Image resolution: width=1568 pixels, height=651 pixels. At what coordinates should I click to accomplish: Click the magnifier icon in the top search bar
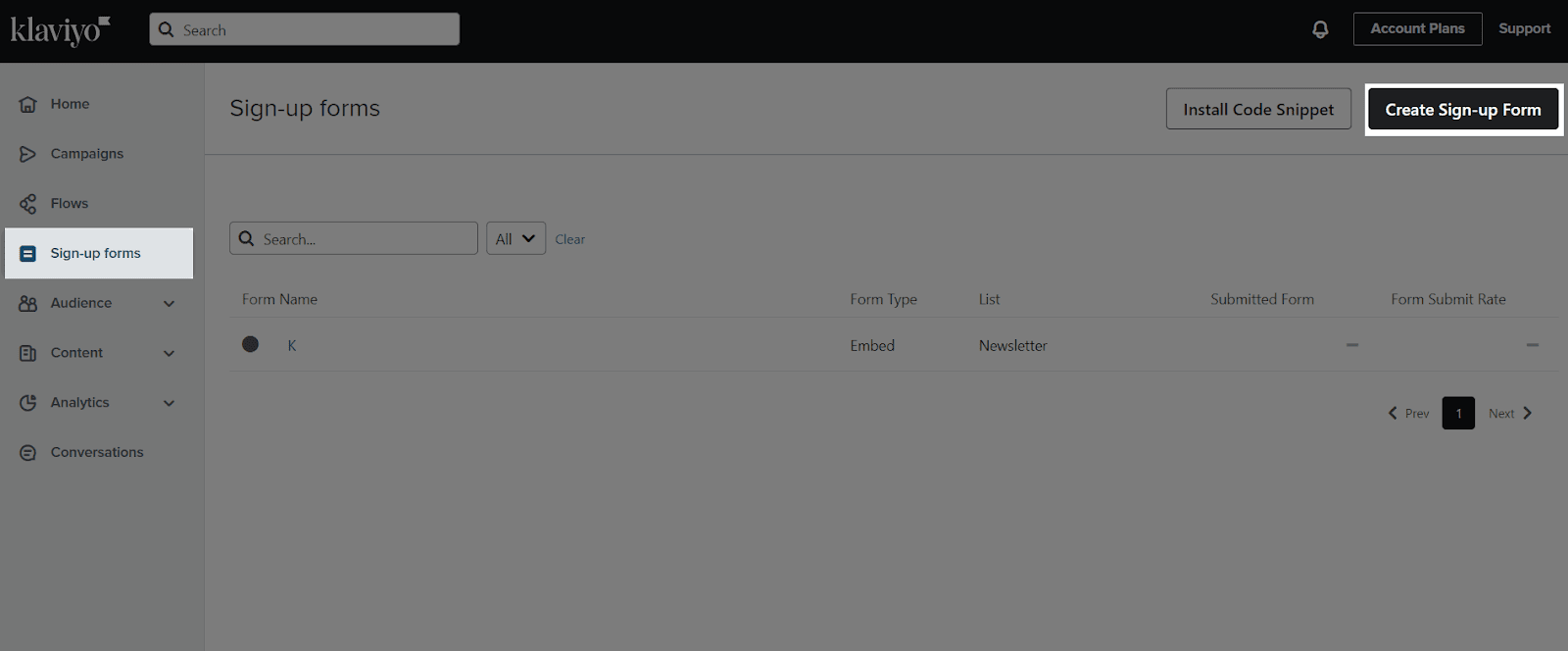tap(167, 29)
